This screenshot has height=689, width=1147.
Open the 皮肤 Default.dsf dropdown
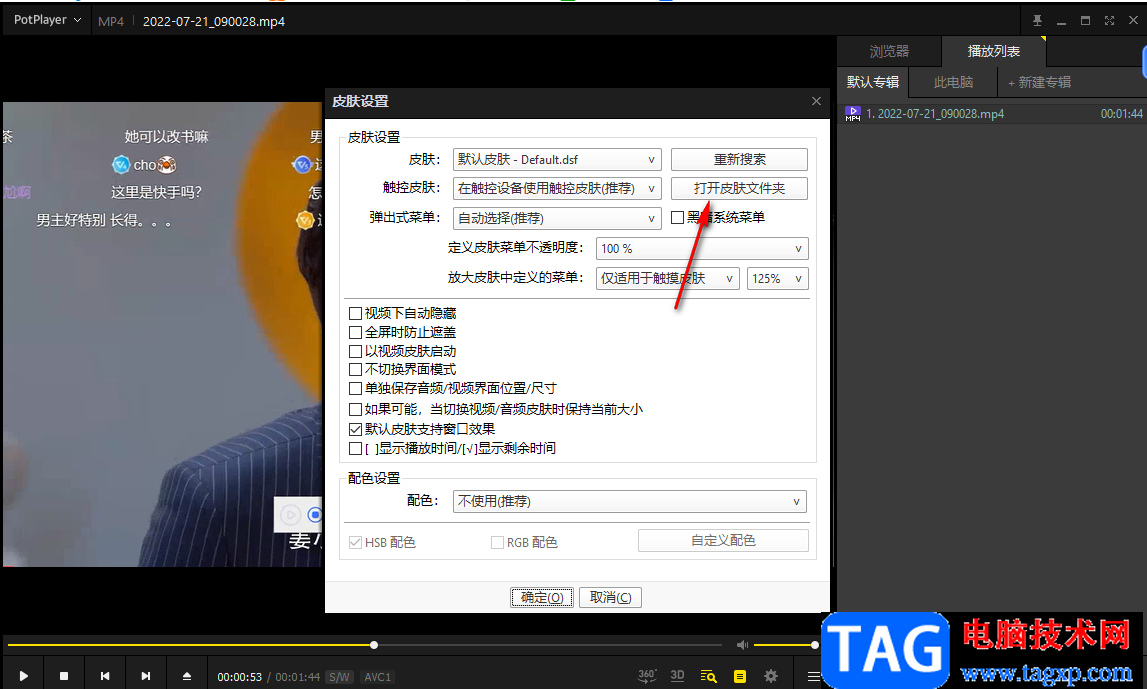(557, 159)
